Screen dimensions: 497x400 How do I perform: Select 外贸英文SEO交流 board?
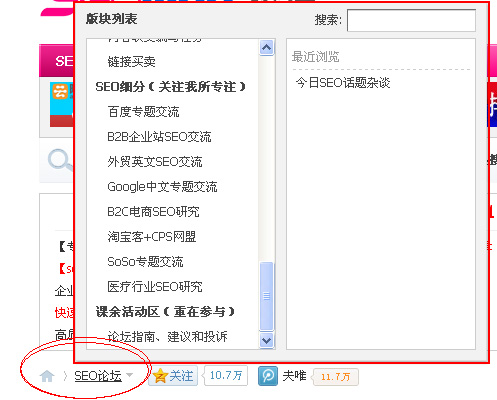coord(155,162)
